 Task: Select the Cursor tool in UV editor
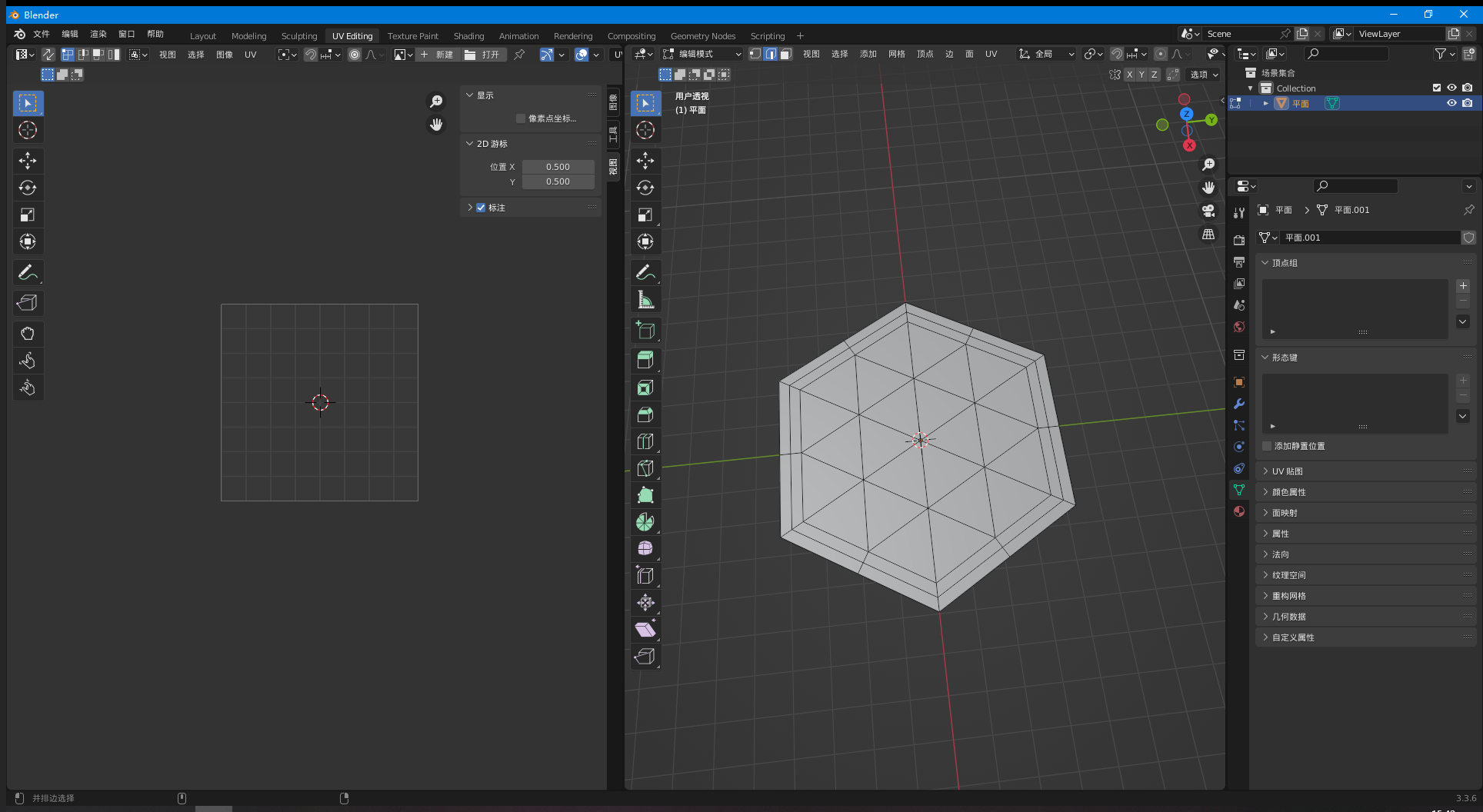coord(28,130)
